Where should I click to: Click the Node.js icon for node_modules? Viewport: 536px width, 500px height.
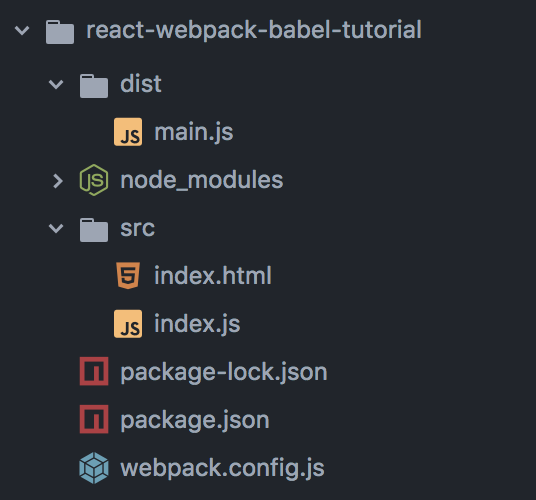(x=94, y=180)
